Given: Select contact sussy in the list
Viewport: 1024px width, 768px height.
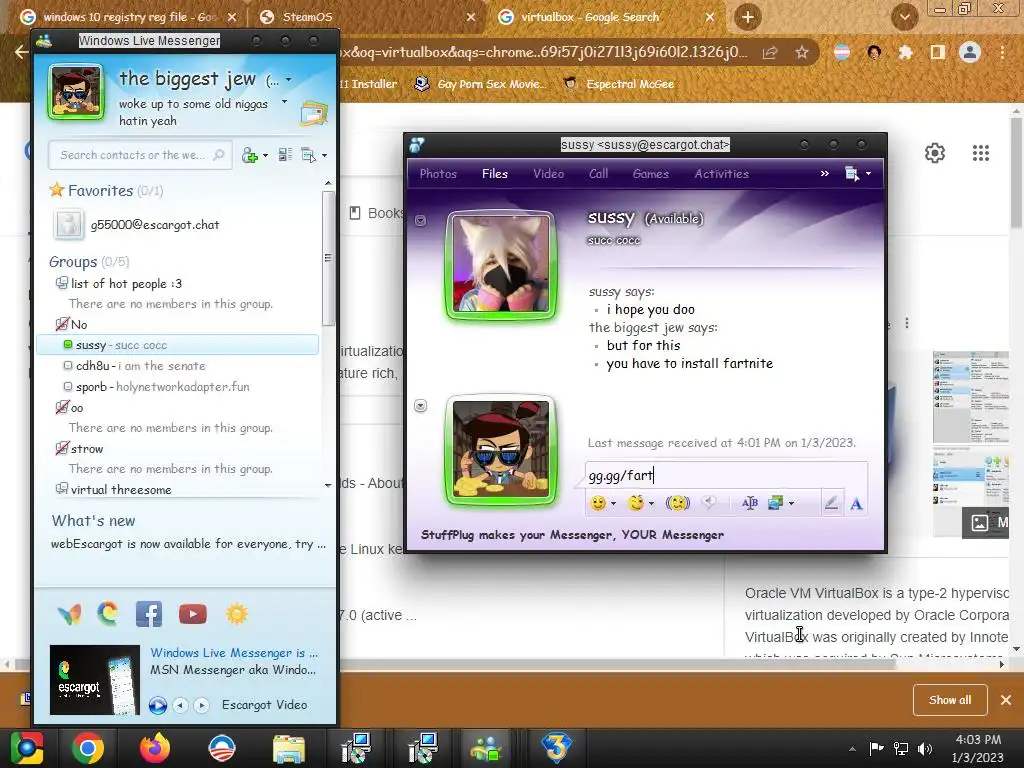Looking at the screenshot, I should point(178,345).
